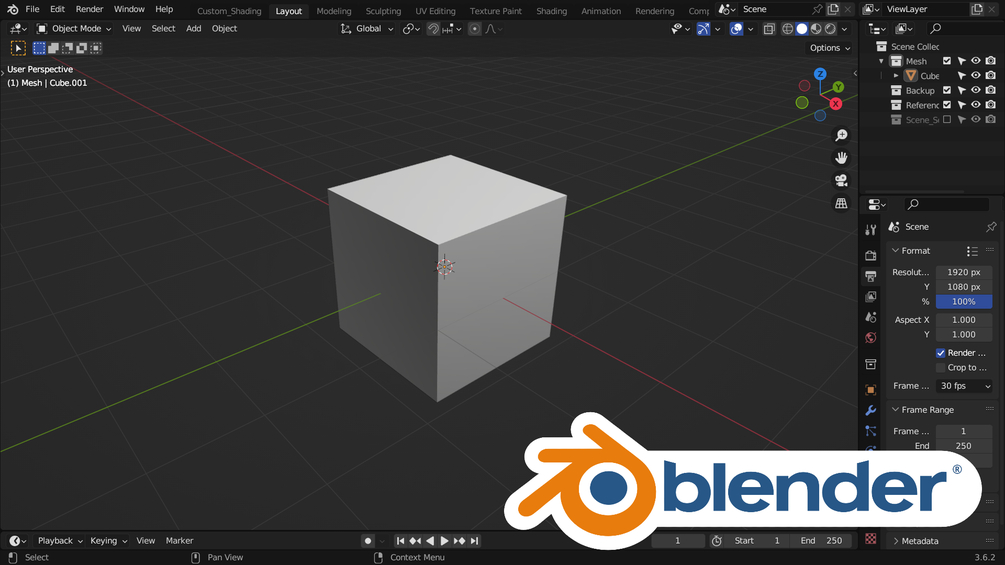Open Global transform orientation dropdown

(x=367, y=29)
